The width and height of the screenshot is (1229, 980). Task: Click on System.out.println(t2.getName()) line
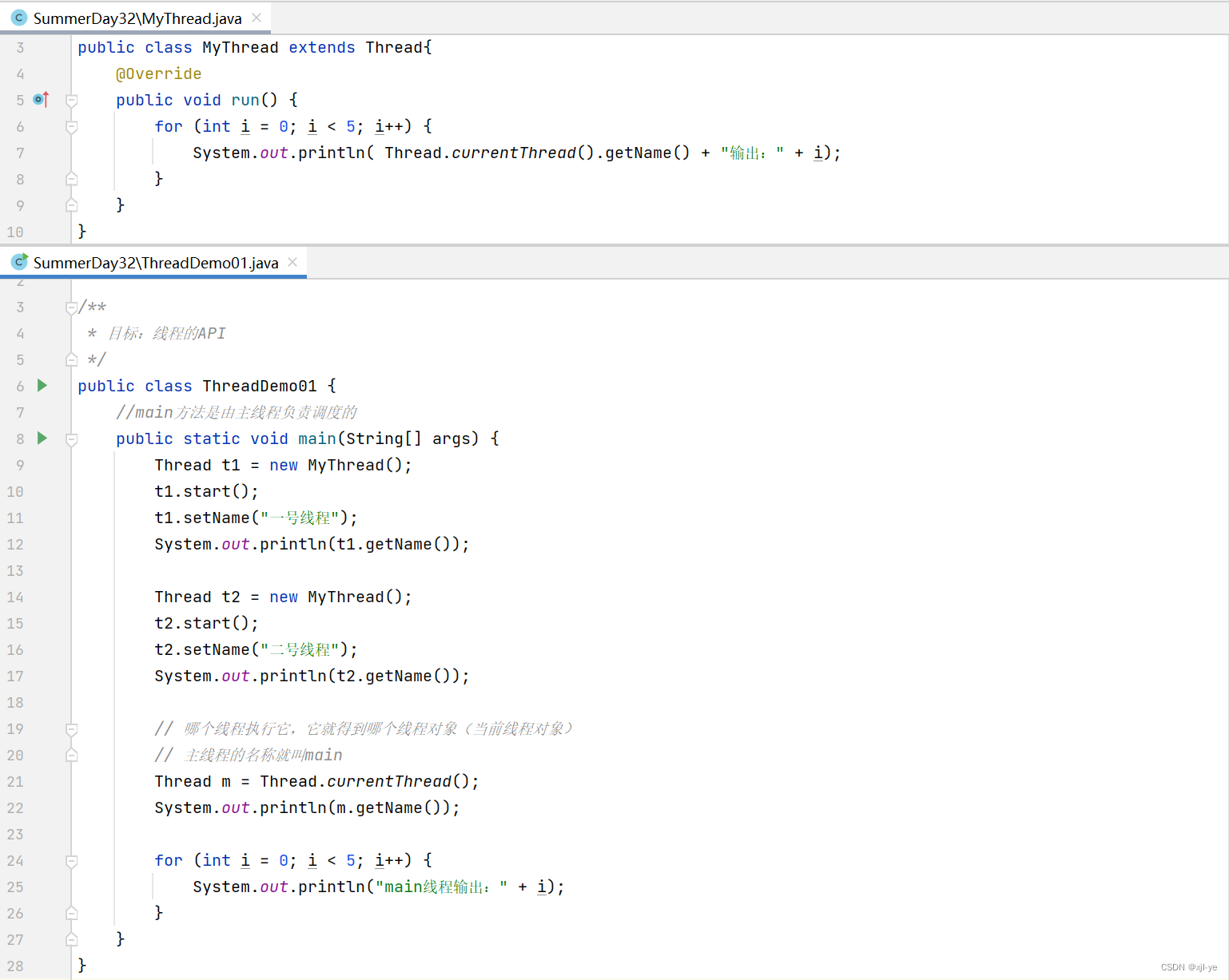pos(312,676)
